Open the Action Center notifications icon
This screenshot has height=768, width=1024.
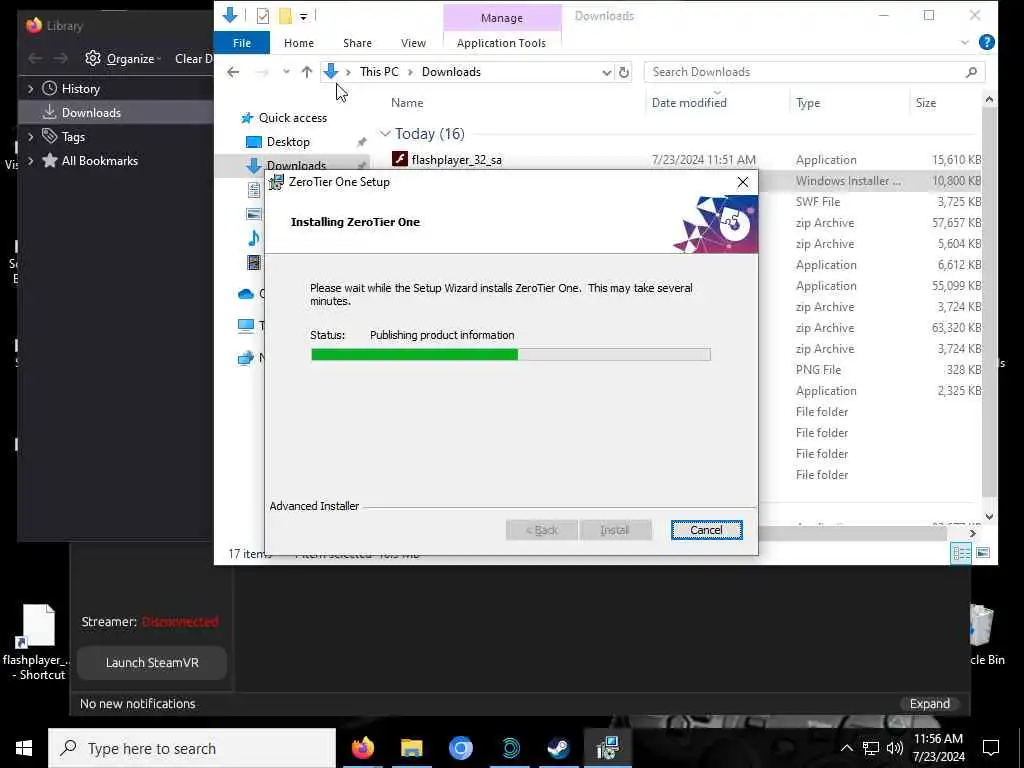[991, 748]
